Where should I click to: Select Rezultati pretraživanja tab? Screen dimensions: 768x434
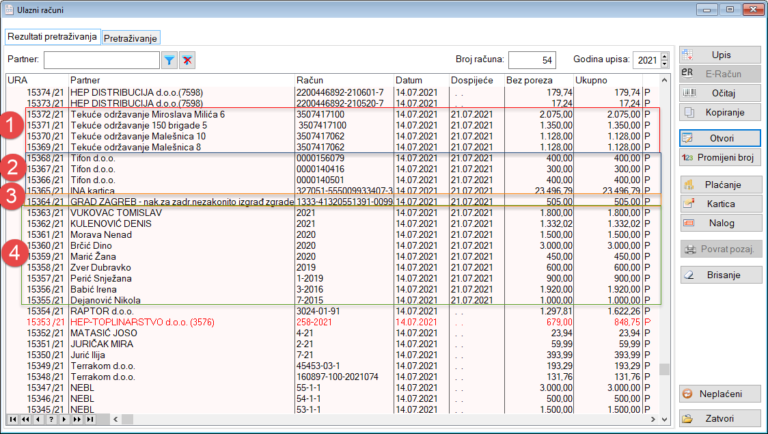coord(53,37)
